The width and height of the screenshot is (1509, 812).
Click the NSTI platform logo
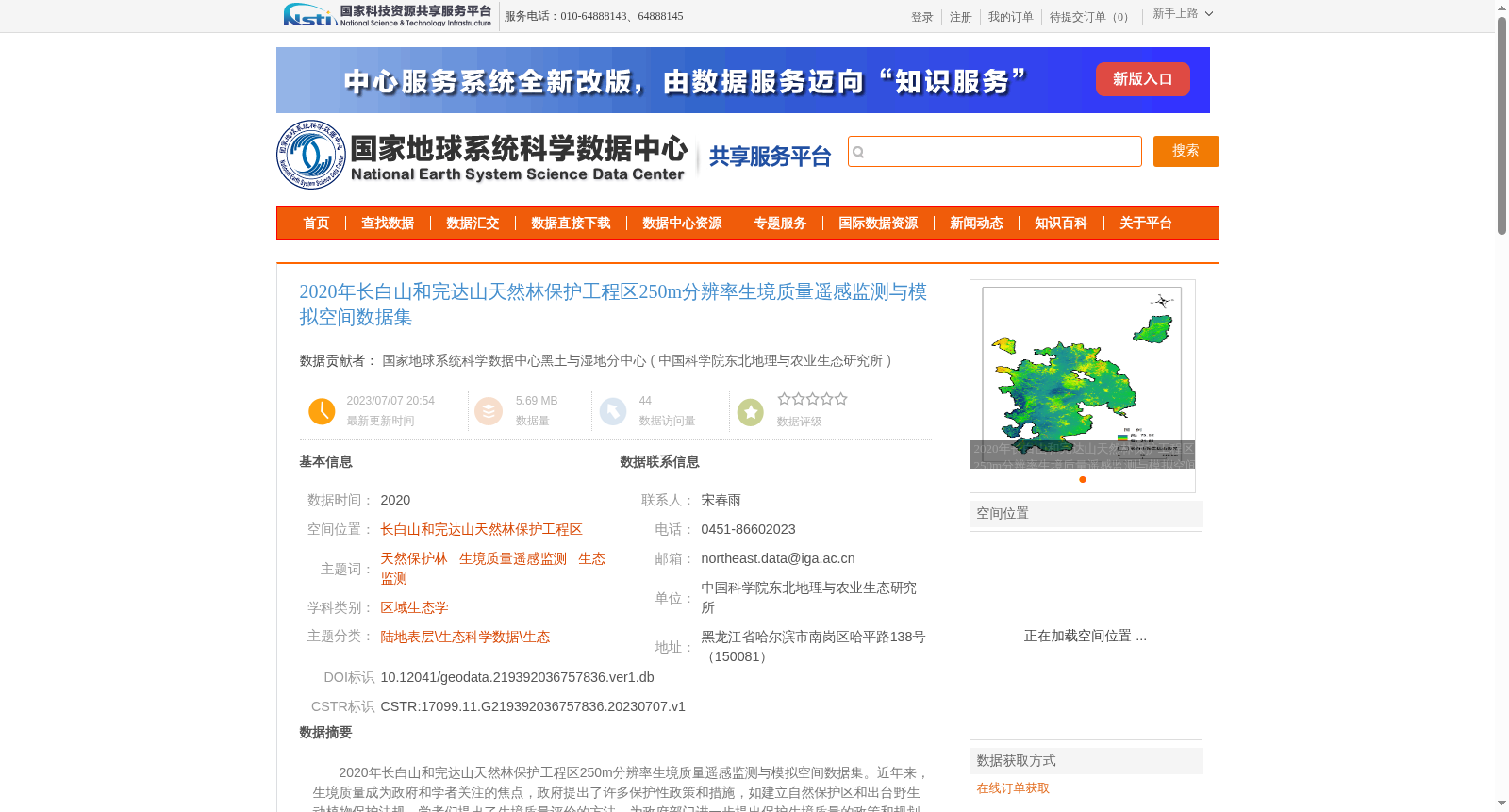click(x=388, y=15)
